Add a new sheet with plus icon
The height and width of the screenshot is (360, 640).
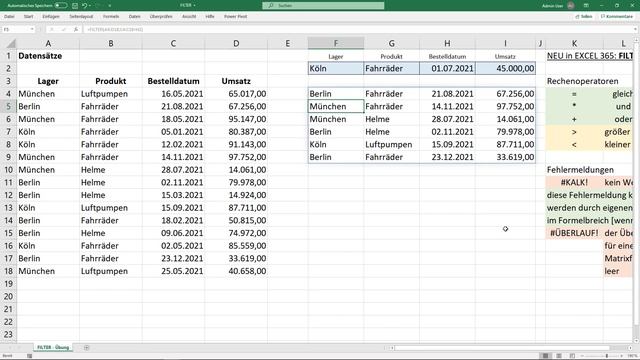pyautogui.click(x=87, y=348)
